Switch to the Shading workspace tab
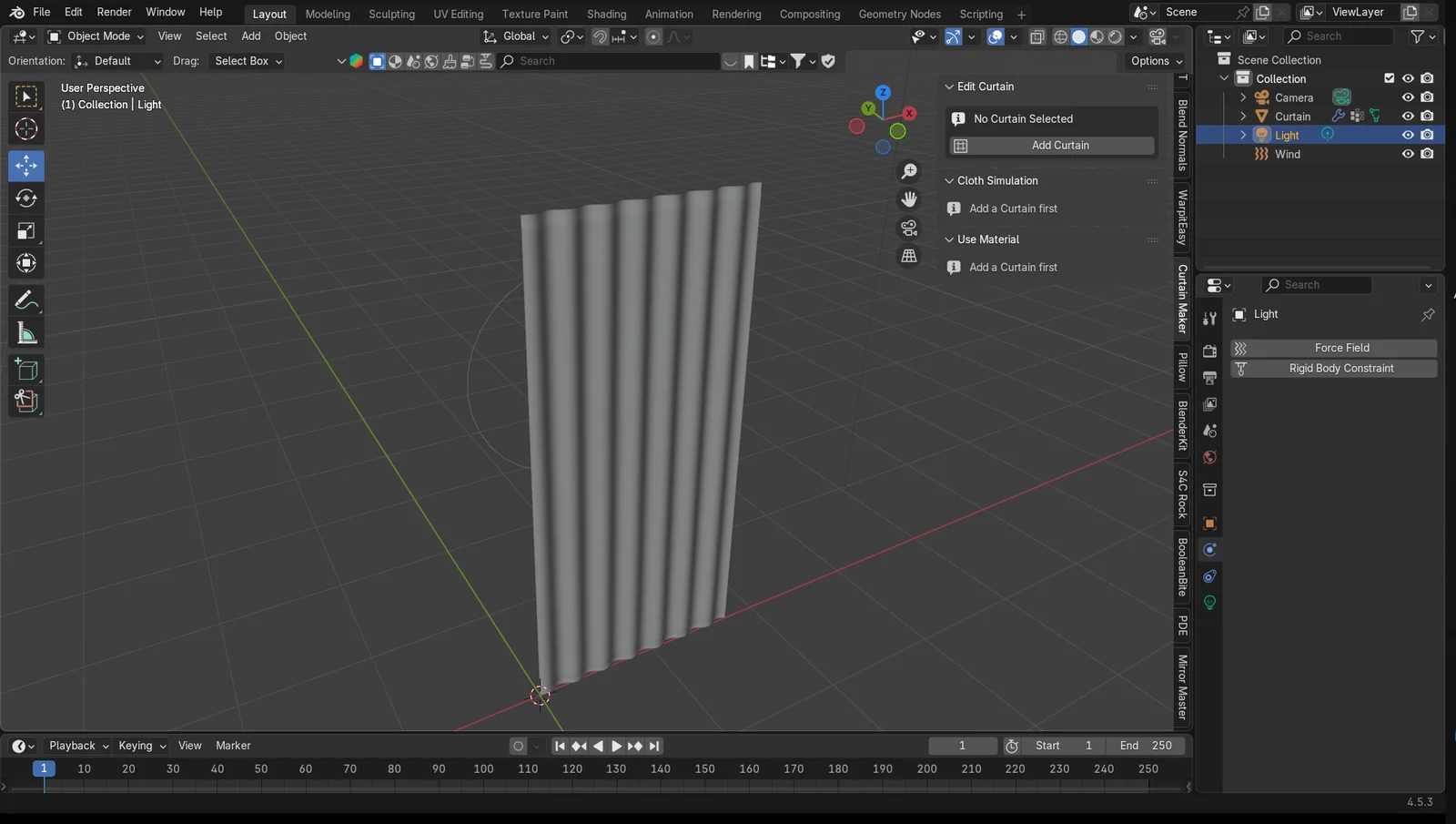The height and width of the screenshot is (824, 1456). [x=606, y=14]
